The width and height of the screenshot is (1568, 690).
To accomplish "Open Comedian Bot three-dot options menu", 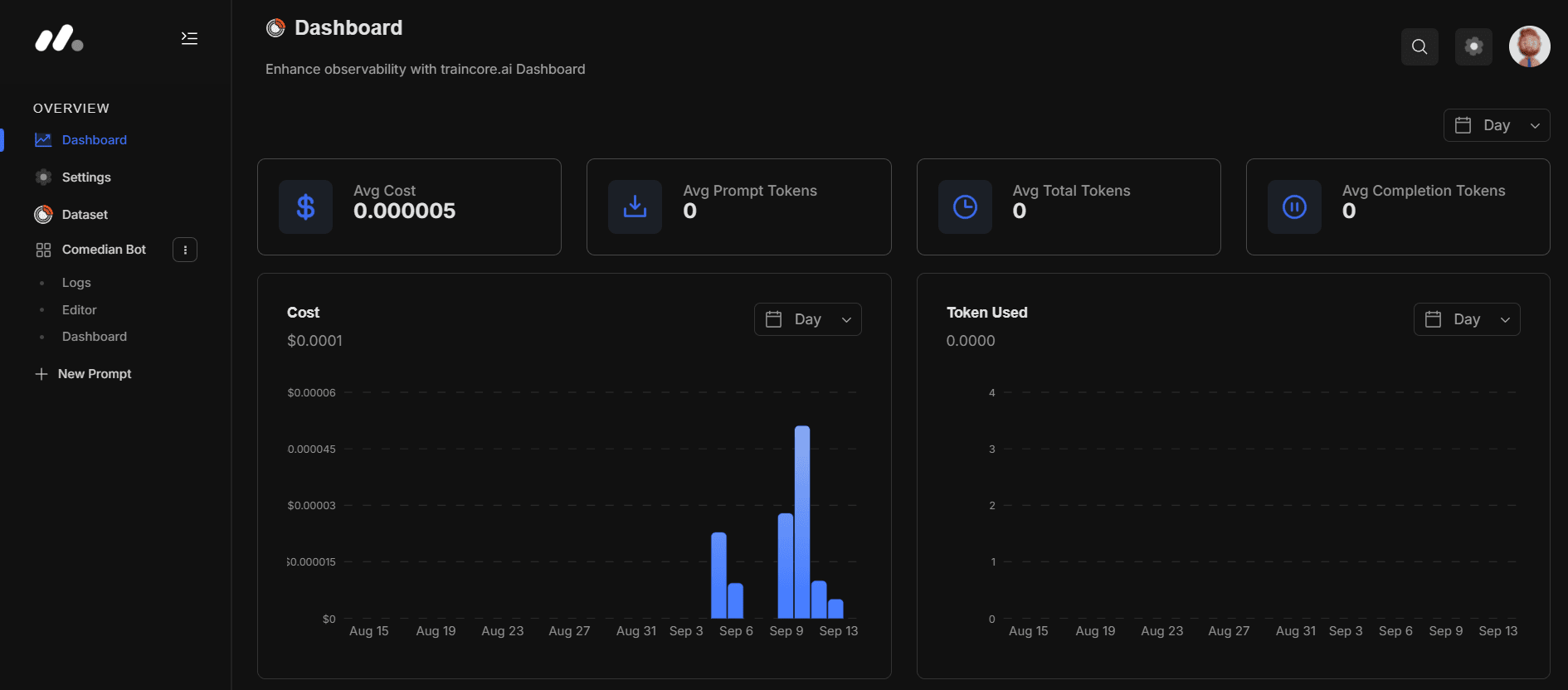I will point(185,250).
